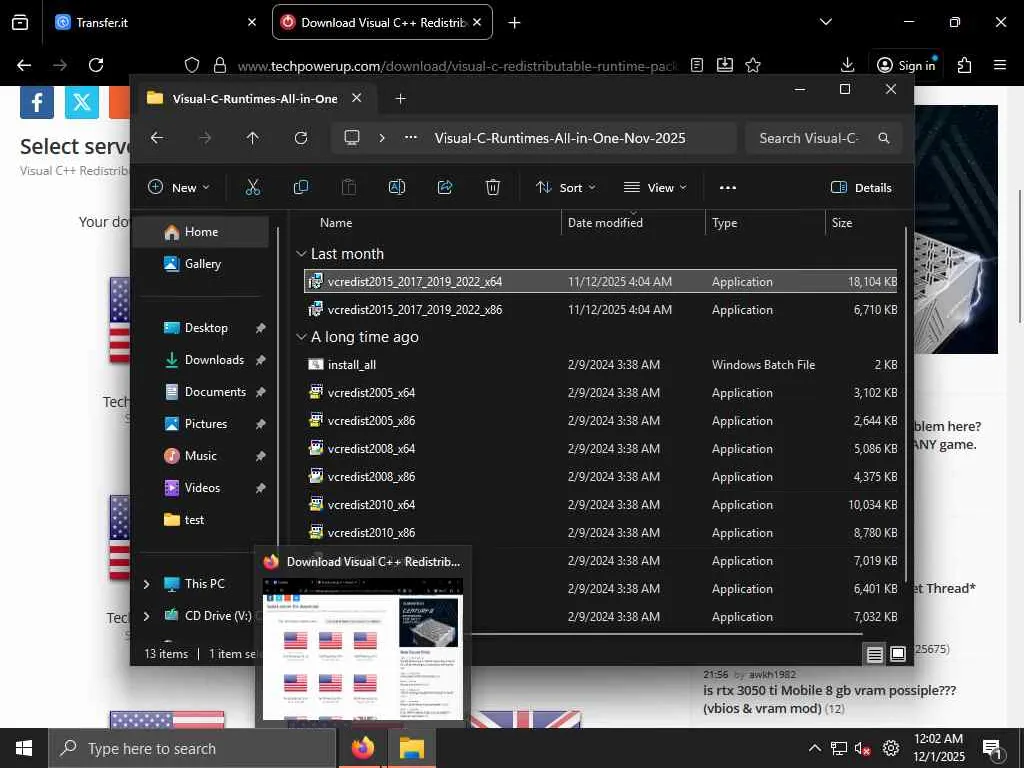Image resolution: width=1024 pixels, height=768 pixels.
Task: Toggle the Details pane button
Action: point(861,188)
